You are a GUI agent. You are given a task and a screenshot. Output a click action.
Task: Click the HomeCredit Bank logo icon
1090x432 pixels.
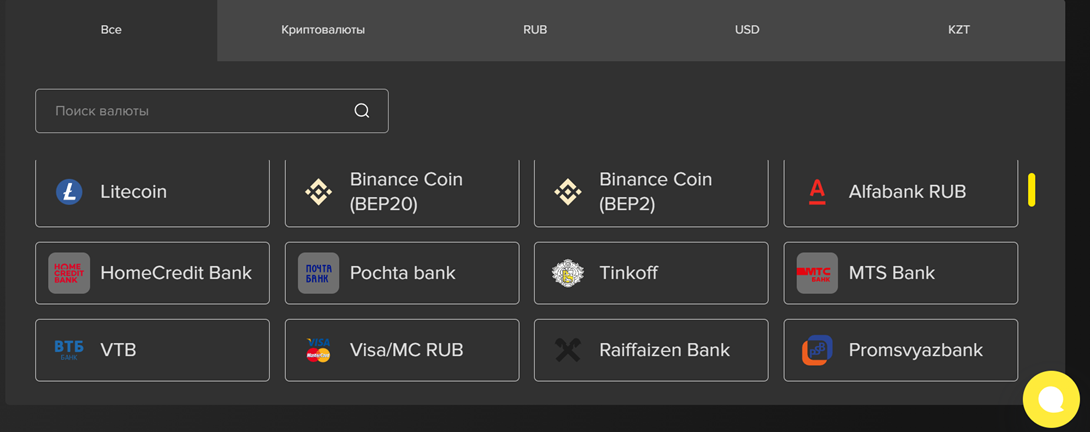click(69, 273)
